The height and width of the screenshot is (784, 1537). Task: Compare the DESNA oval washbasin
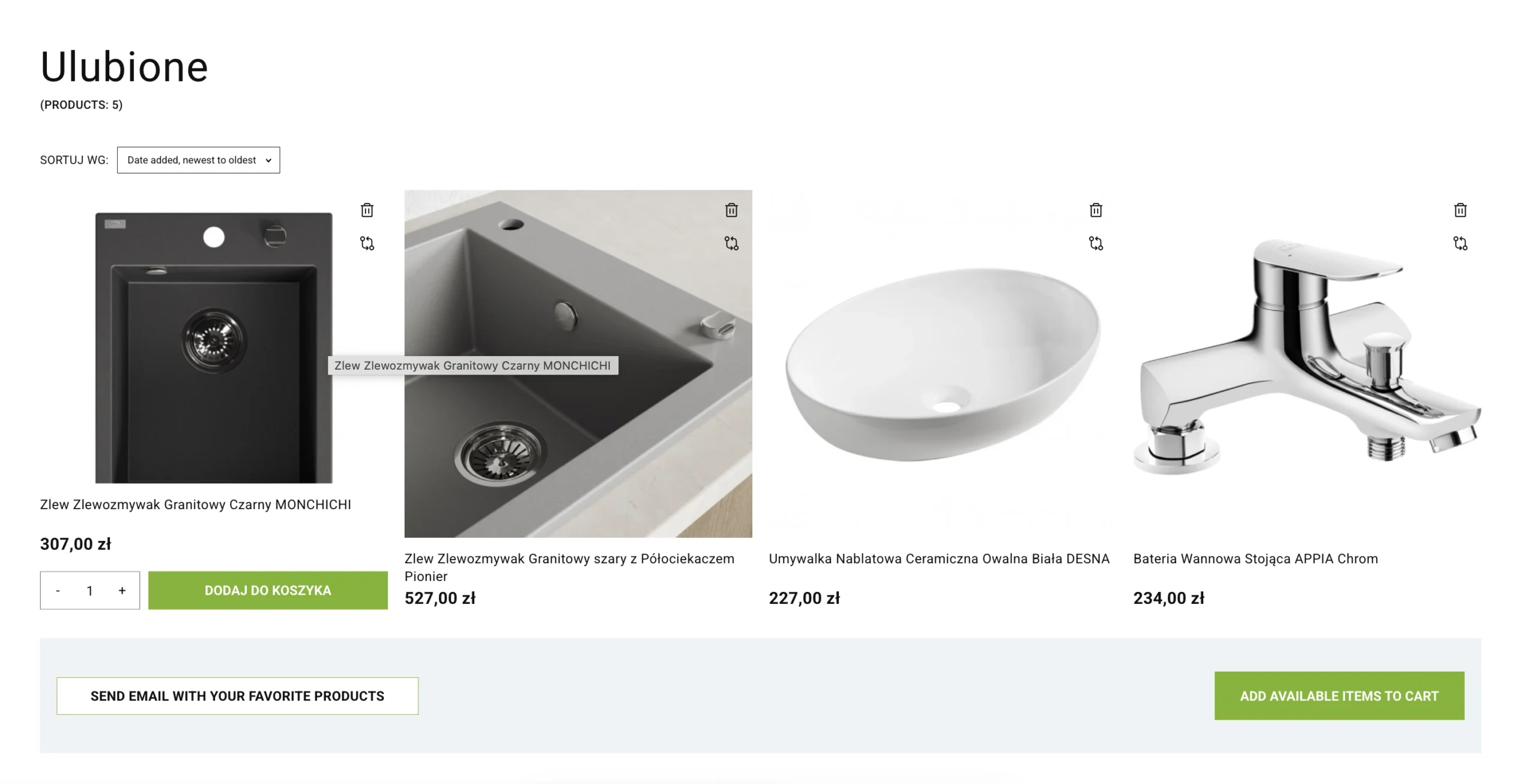coord(1096,243)
